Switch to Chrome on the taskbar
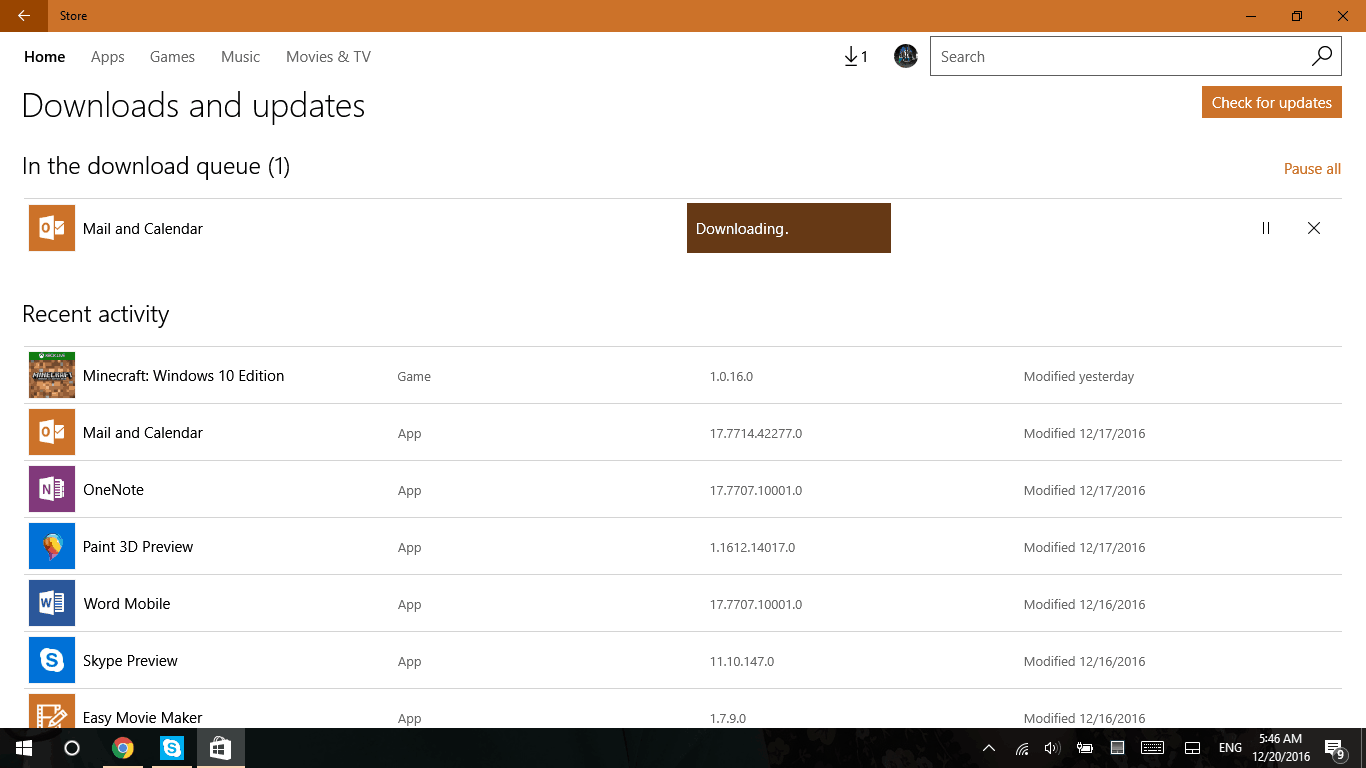The width and height of the screenshot is (1366, 768). [x=123, y=748]
